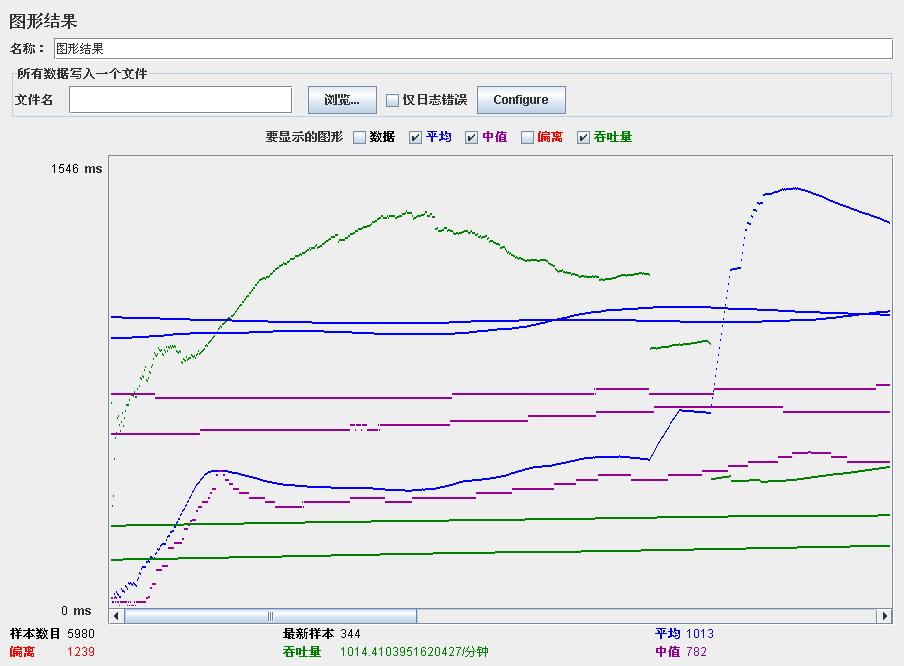904x666 pixels.
Task: Open the Configure dialog
Action: pos(521,100)
